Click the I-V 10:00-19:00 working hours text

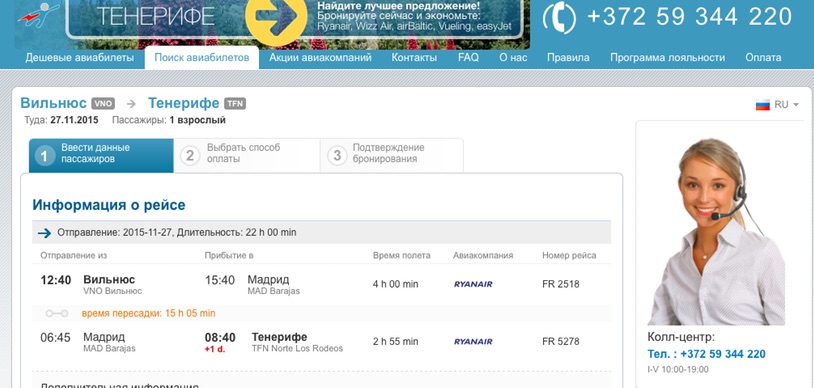[678, 370]
